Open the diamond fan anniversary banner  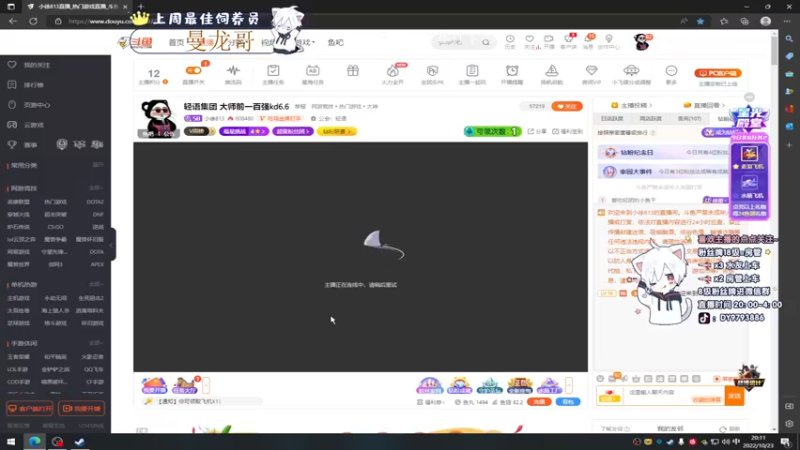tap(663, 152)
